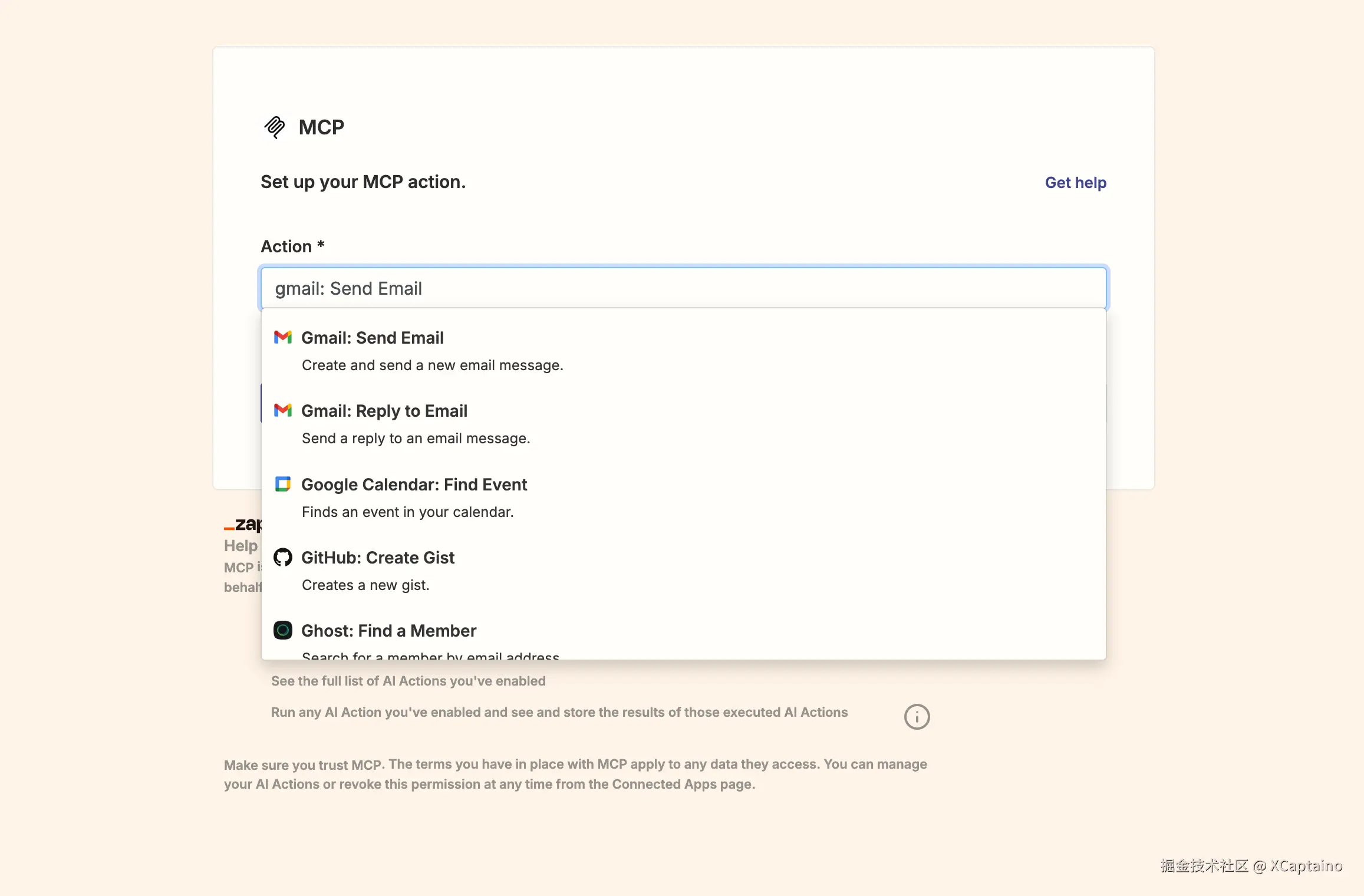Click the GitHub octocat icon
This screenshot has height=896, width=1364.
(283, 557)
